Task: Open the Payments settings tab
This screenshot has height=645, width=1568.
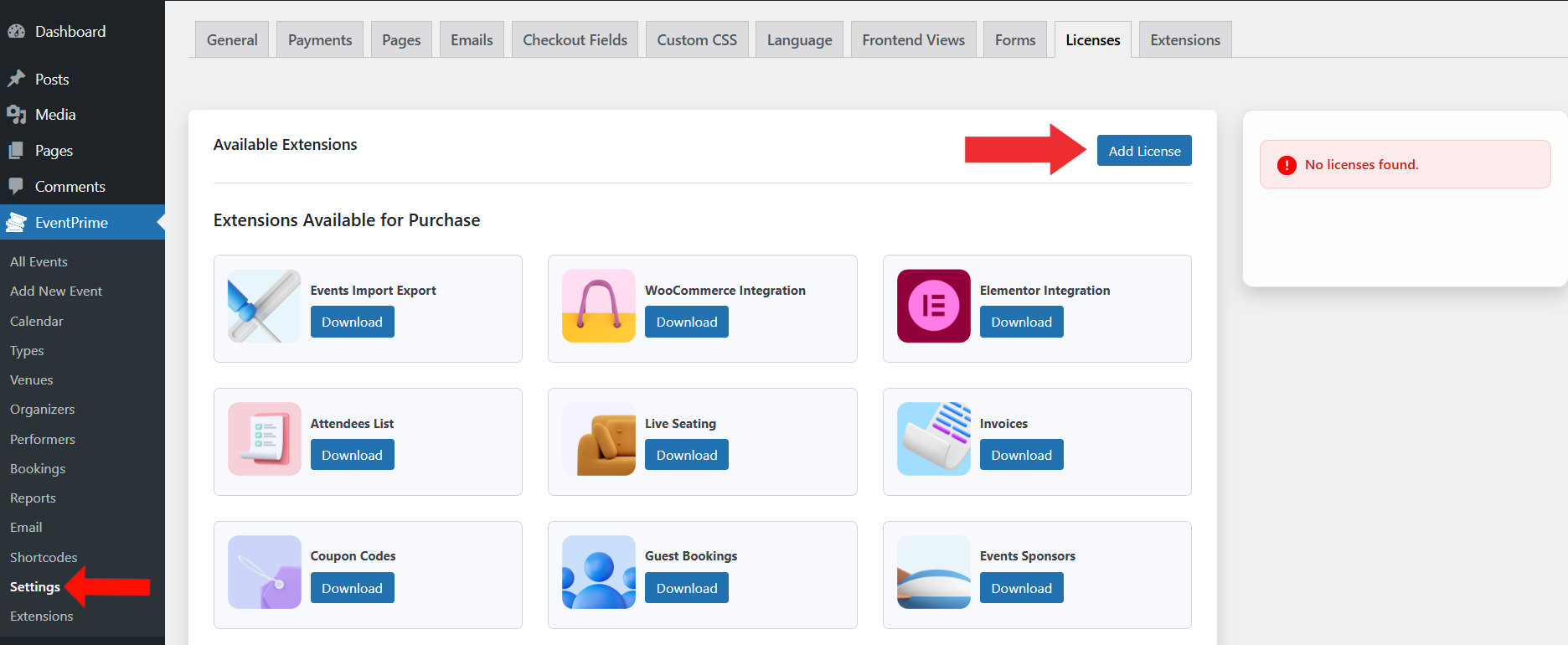Action: pyautogui.click(x=320, y=40)
